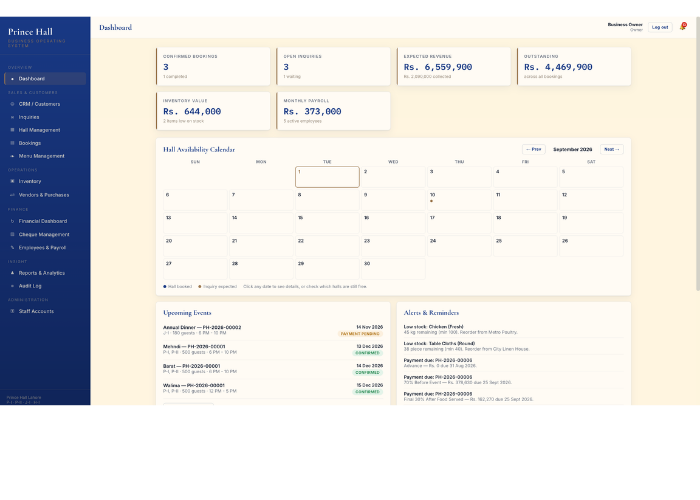The width and height of the screenshot is (700, 500).
Task: Open Staff Accounts administration
Action: pyautogui.click(x=45, y=311)
